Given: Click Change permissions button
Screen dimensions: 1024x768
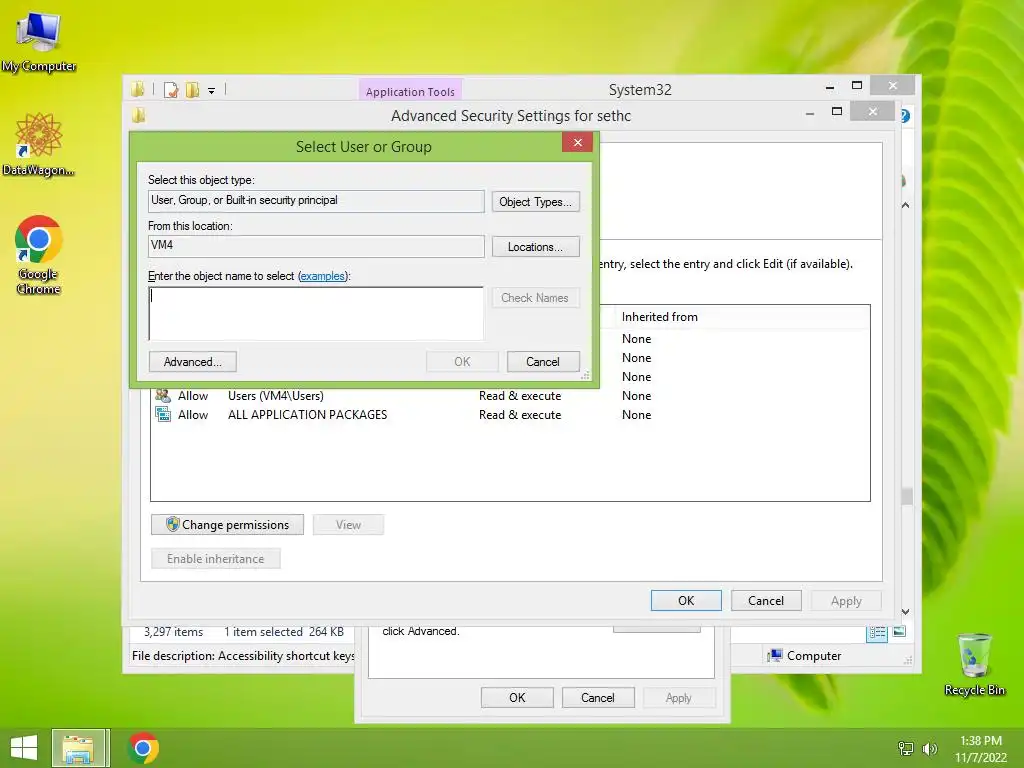Looking at the screenshot, I should click(x=227, y=525).
